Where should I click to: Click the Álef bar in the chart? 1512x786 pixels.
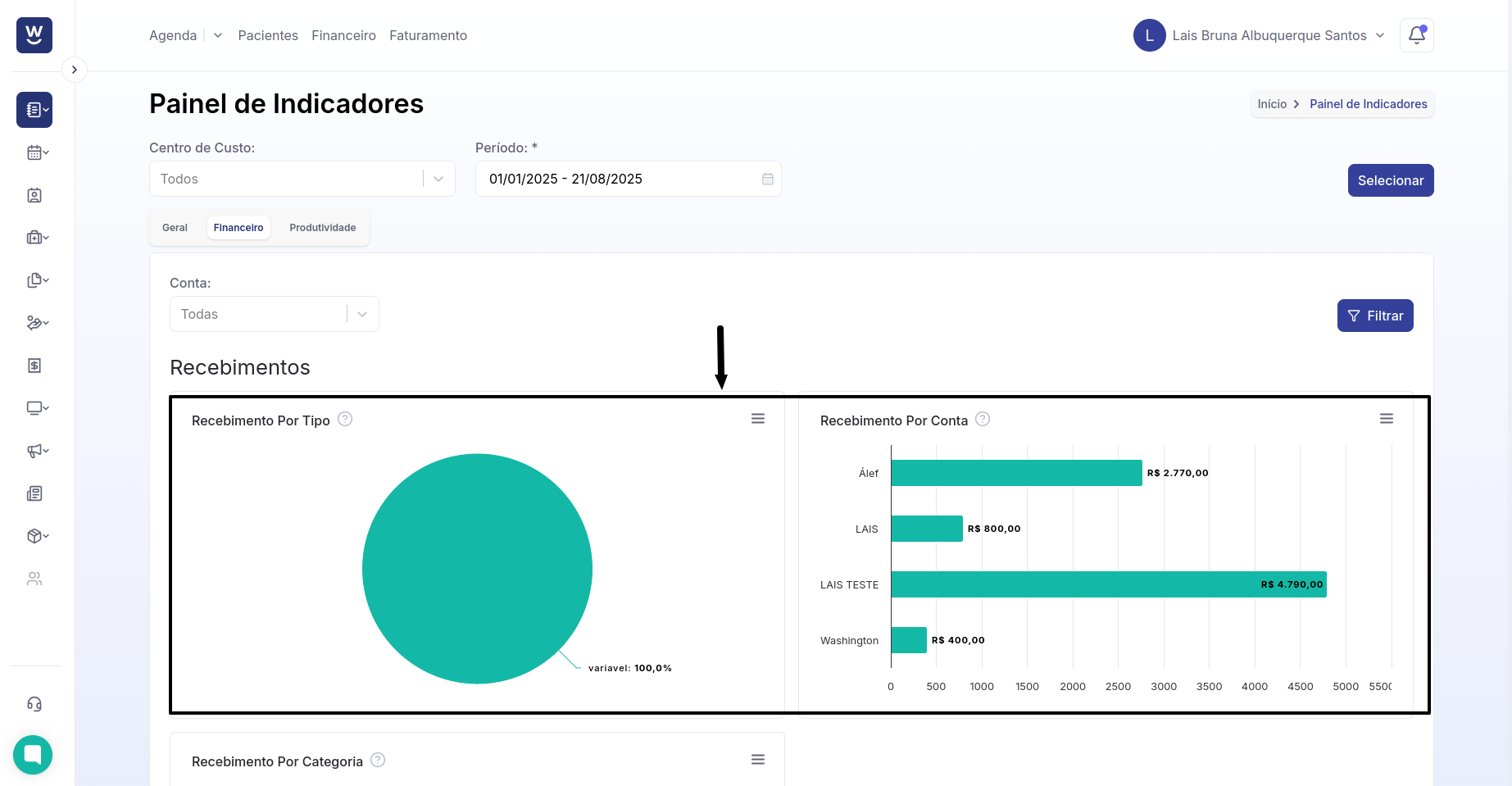[x=1016, y=473]
